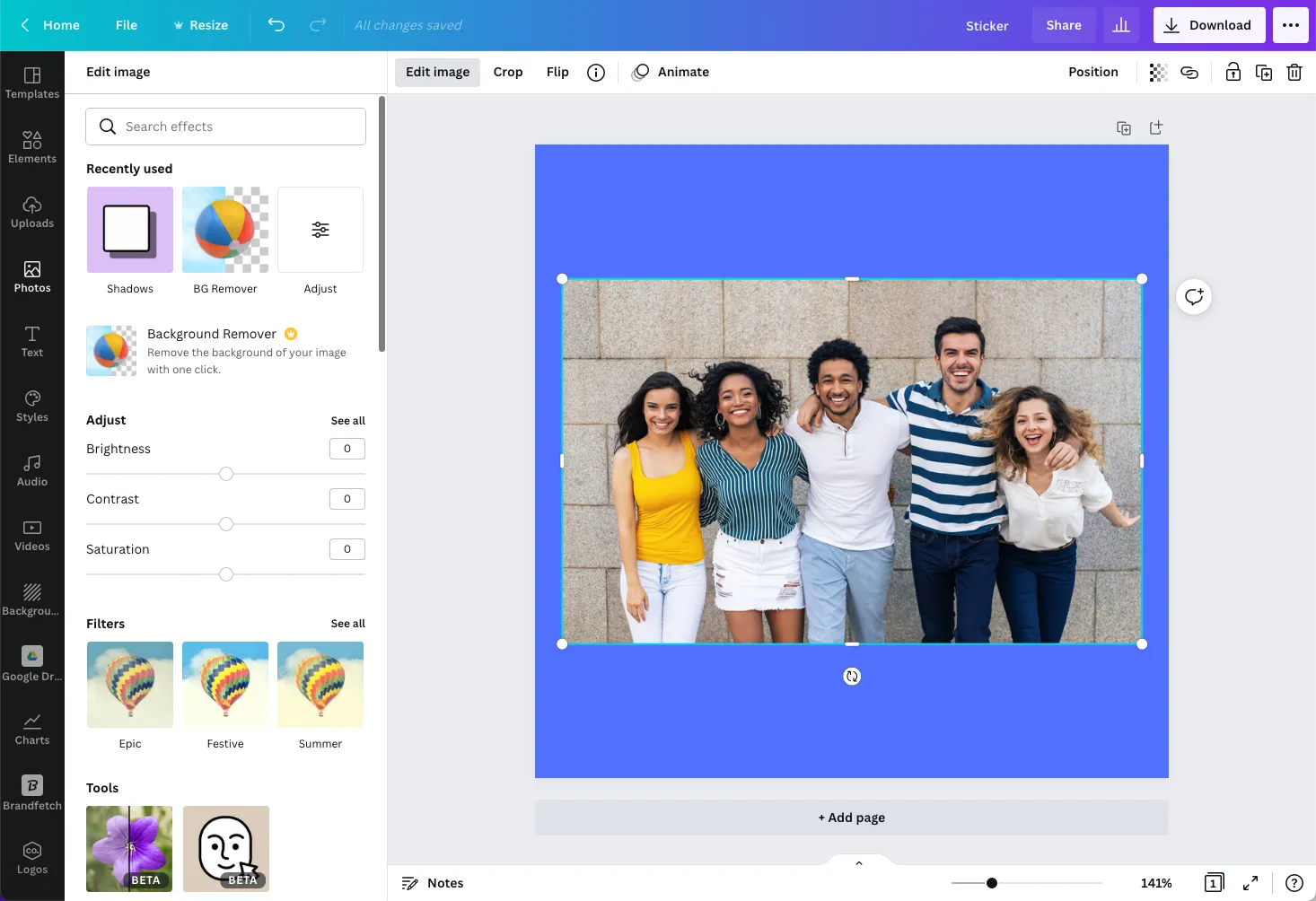Duplicate the selected element
Screen dimensions: 1316x901
(1264, 72)
